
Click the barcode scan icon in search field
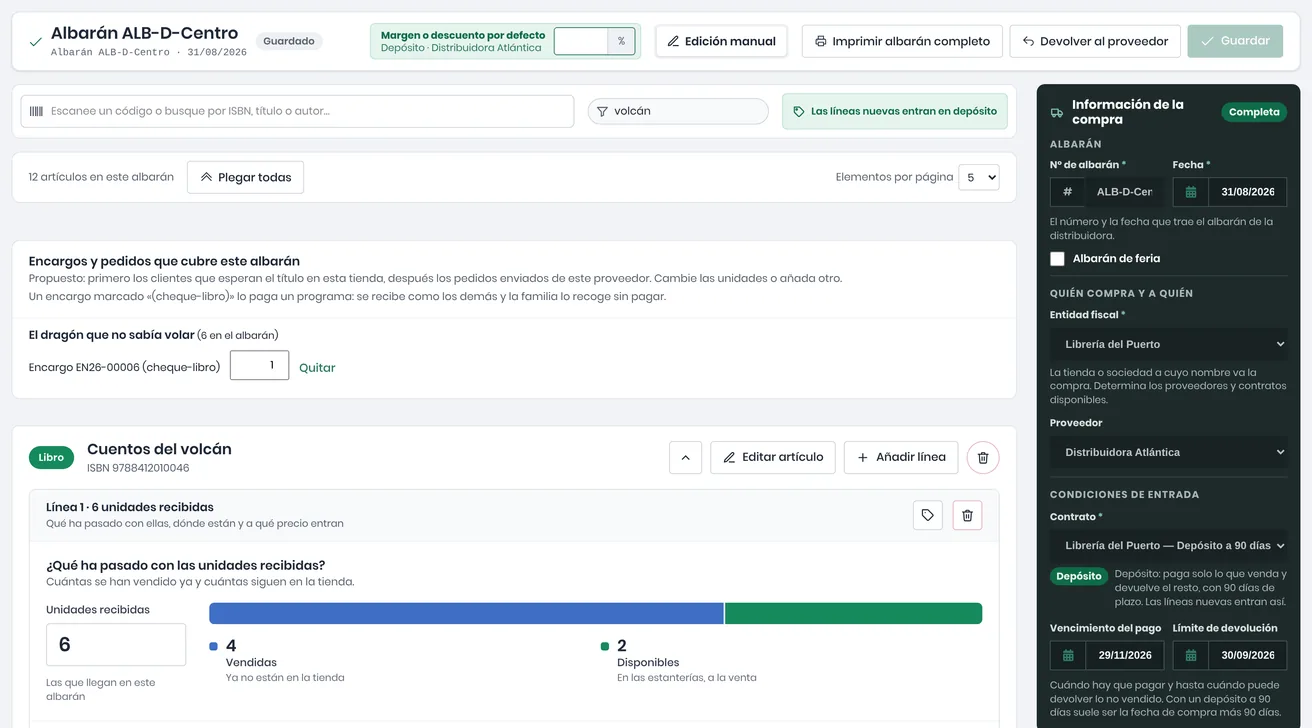pos(36,111)
